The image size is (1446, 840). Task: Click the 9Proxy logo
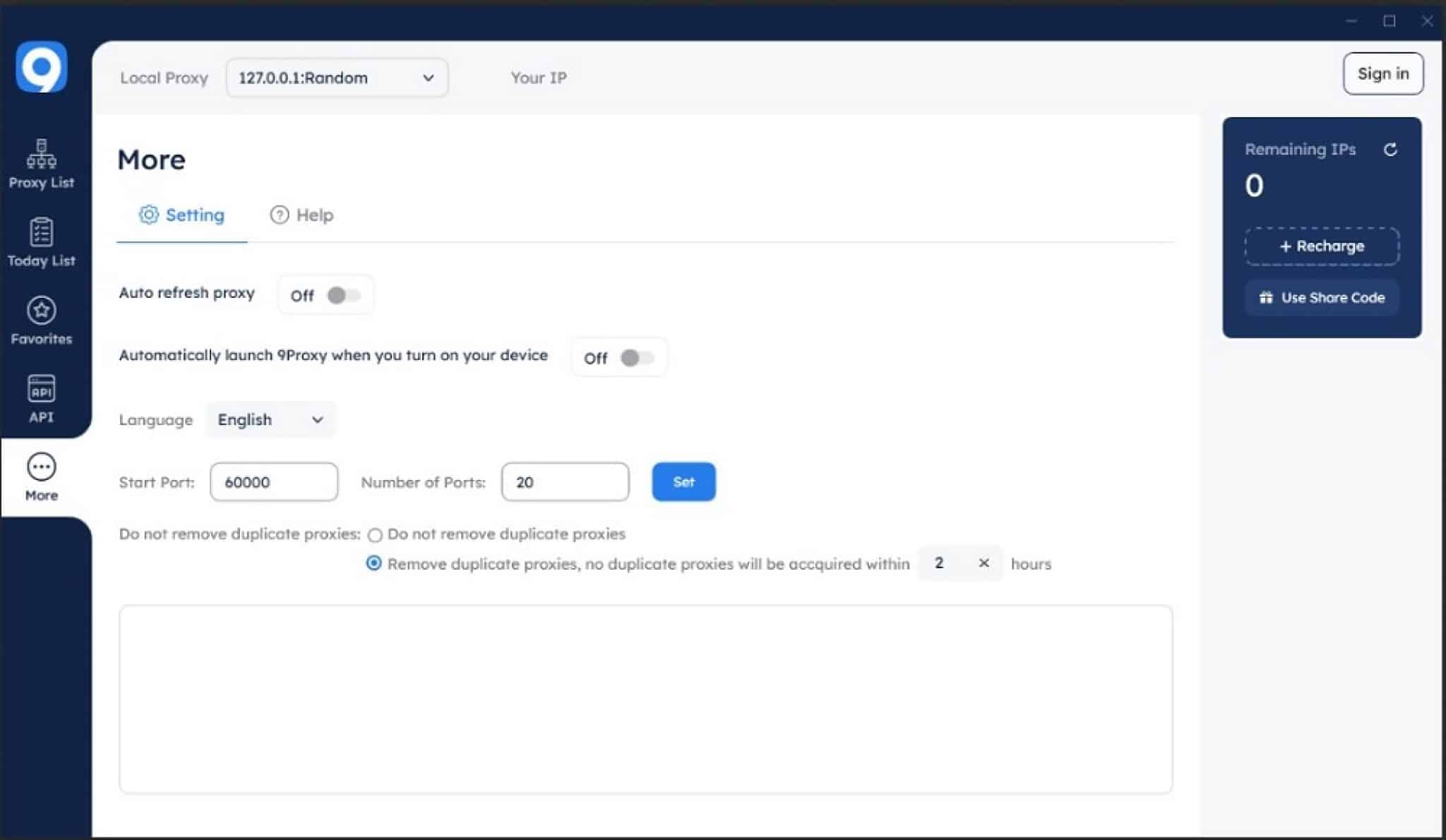point(43,66)
